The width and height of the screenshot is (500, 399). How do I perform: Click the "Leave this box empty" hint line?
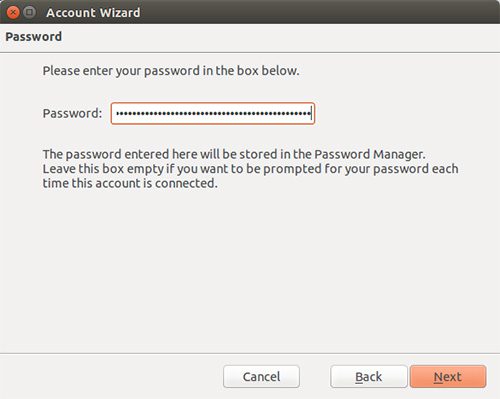(250, 169)
